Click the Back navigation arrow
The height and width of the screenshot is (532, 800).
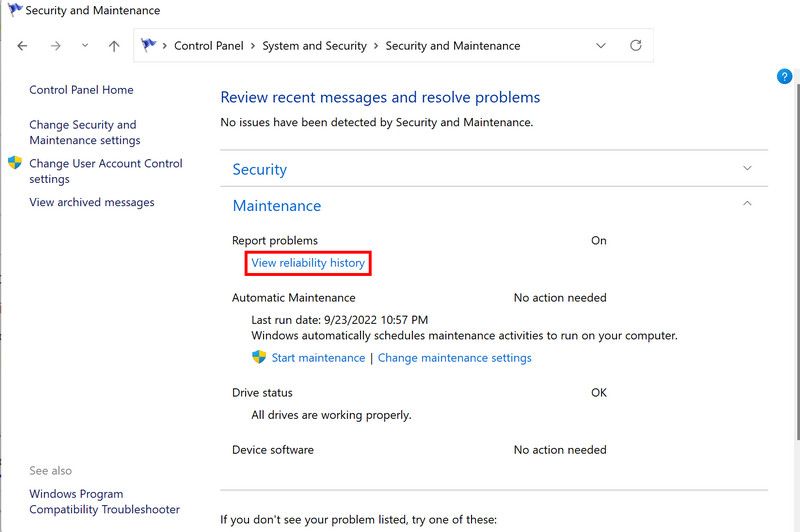pyautogui.click(x=22, y=46)
